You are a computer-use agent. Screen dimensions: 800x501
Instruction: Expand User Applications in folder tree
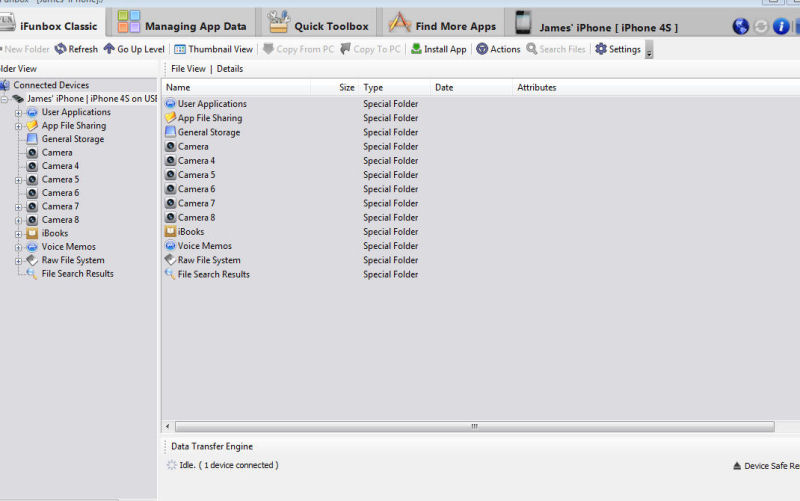(18, 113)
